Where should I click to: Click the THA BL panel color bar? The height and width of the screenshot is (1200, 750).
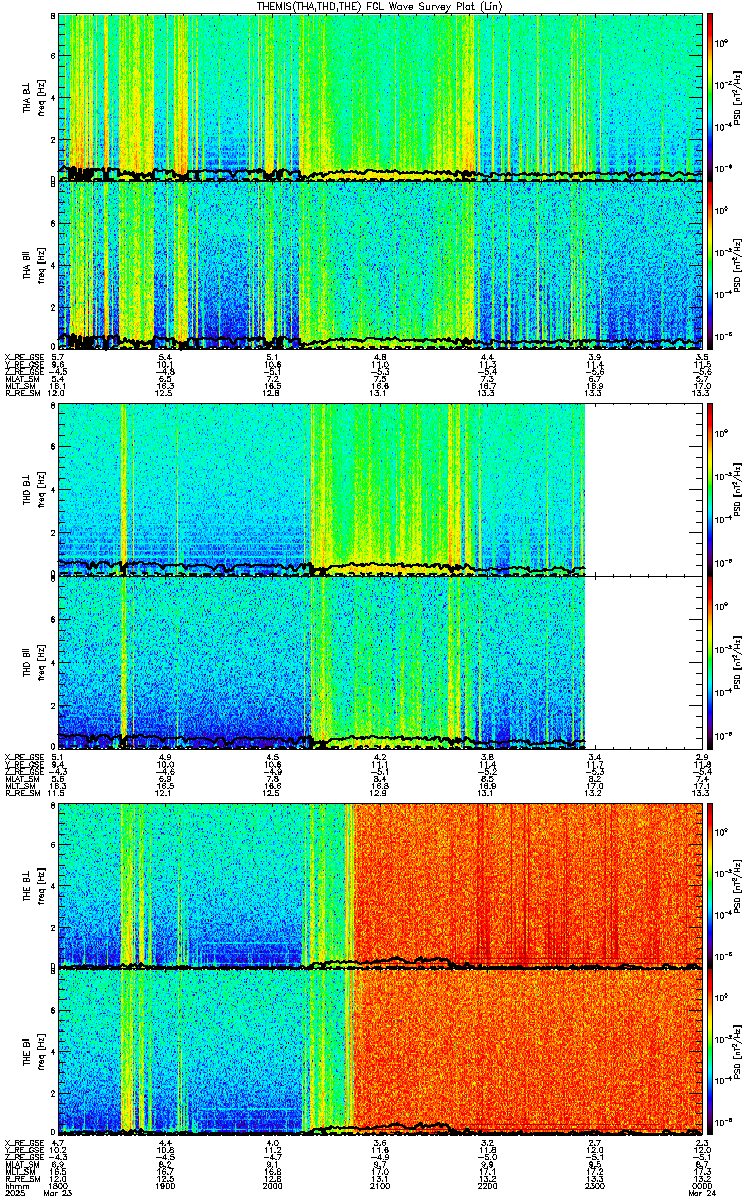711,96
